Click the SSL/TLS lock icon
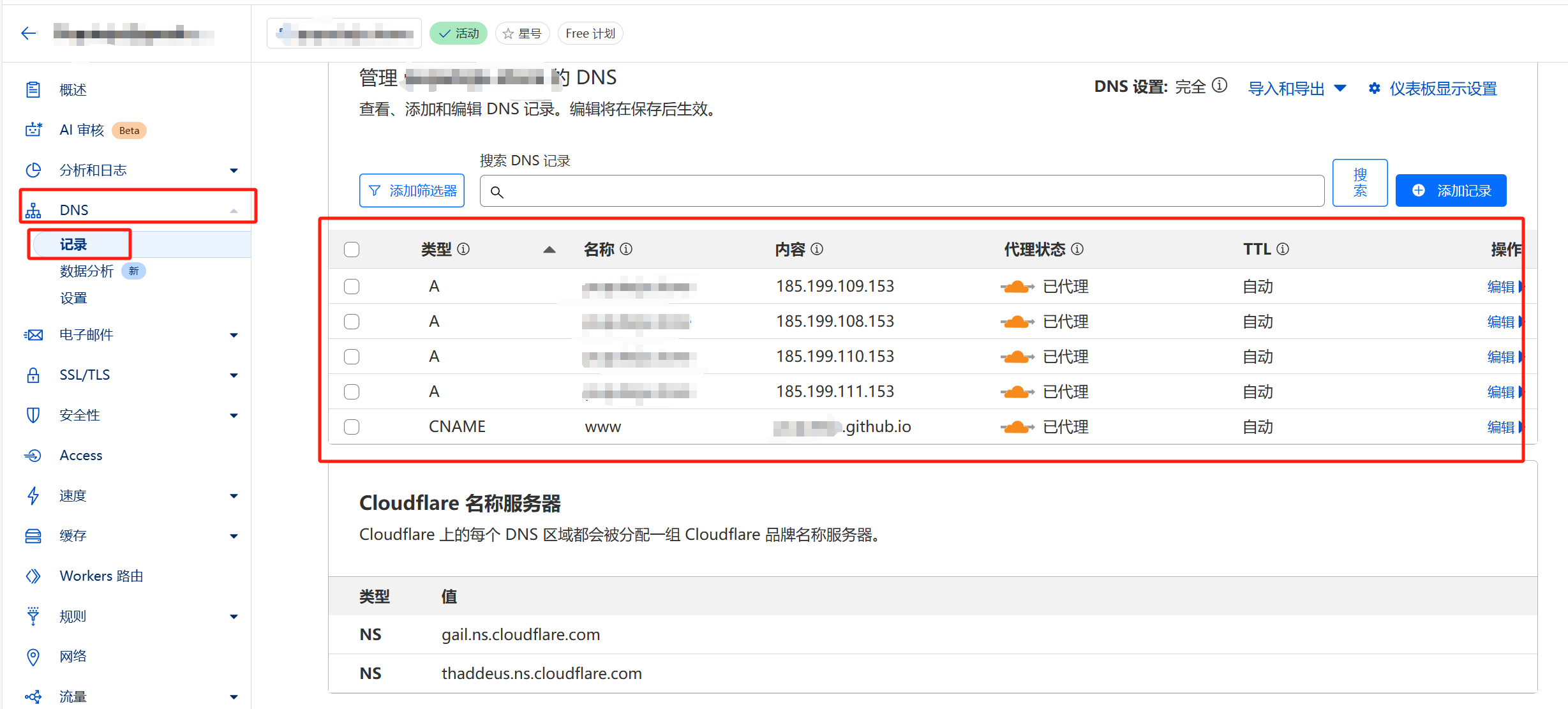Screen dimensions: 1568x709 click(33, 375)
